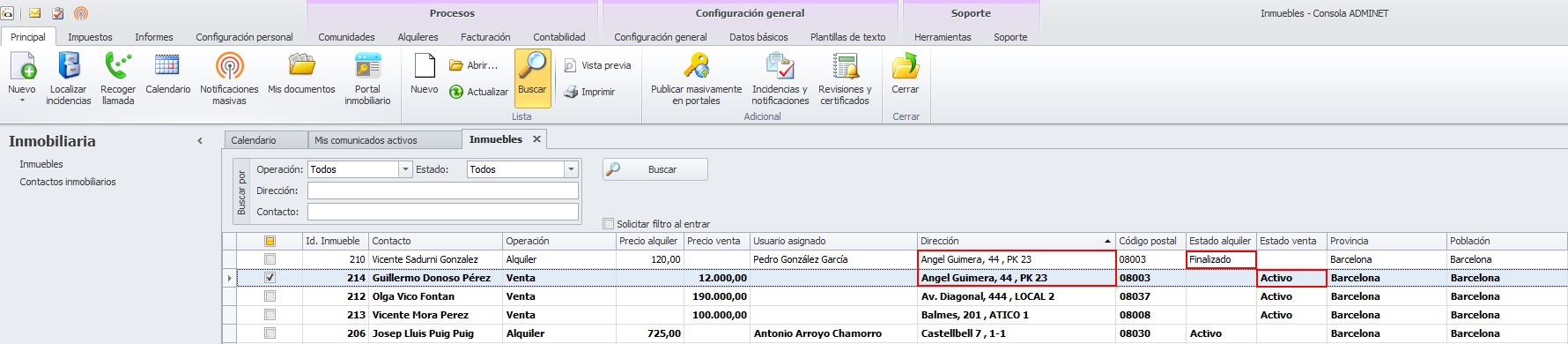The width and height of the screenshot is (1568, 344).
Task: Open the Nuevo dropdown arrow in the ribbon
Action: (22, 101)
